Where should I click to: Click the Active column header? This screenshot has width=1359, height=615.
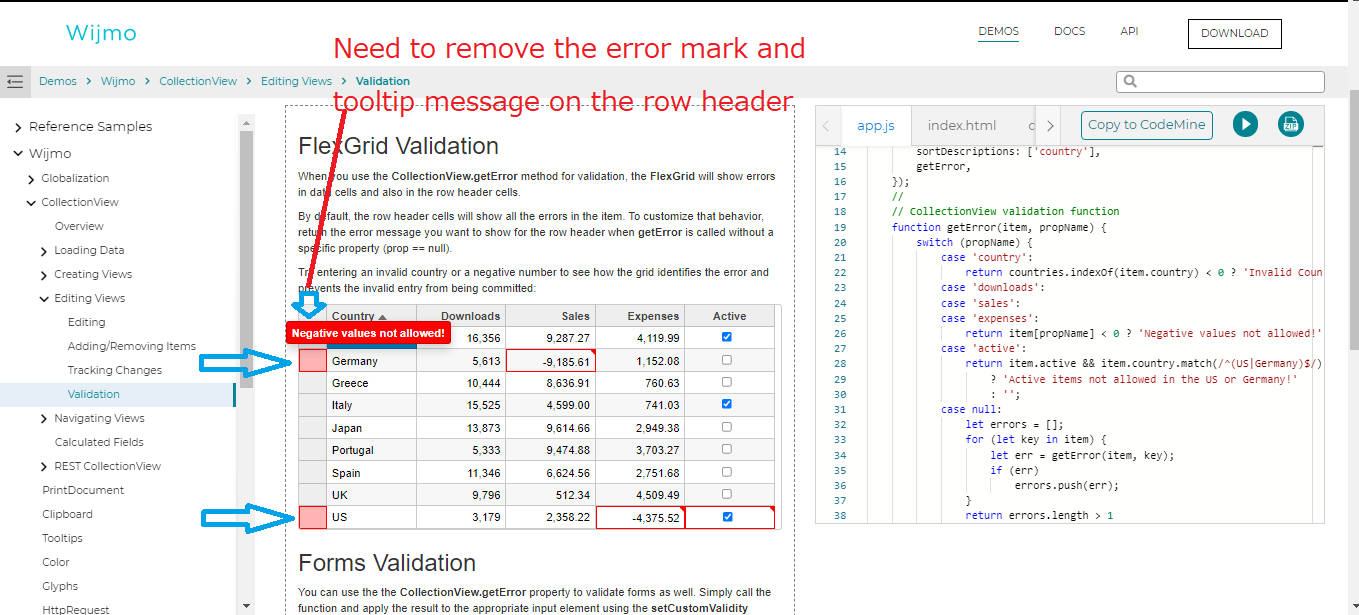(729, 316)
